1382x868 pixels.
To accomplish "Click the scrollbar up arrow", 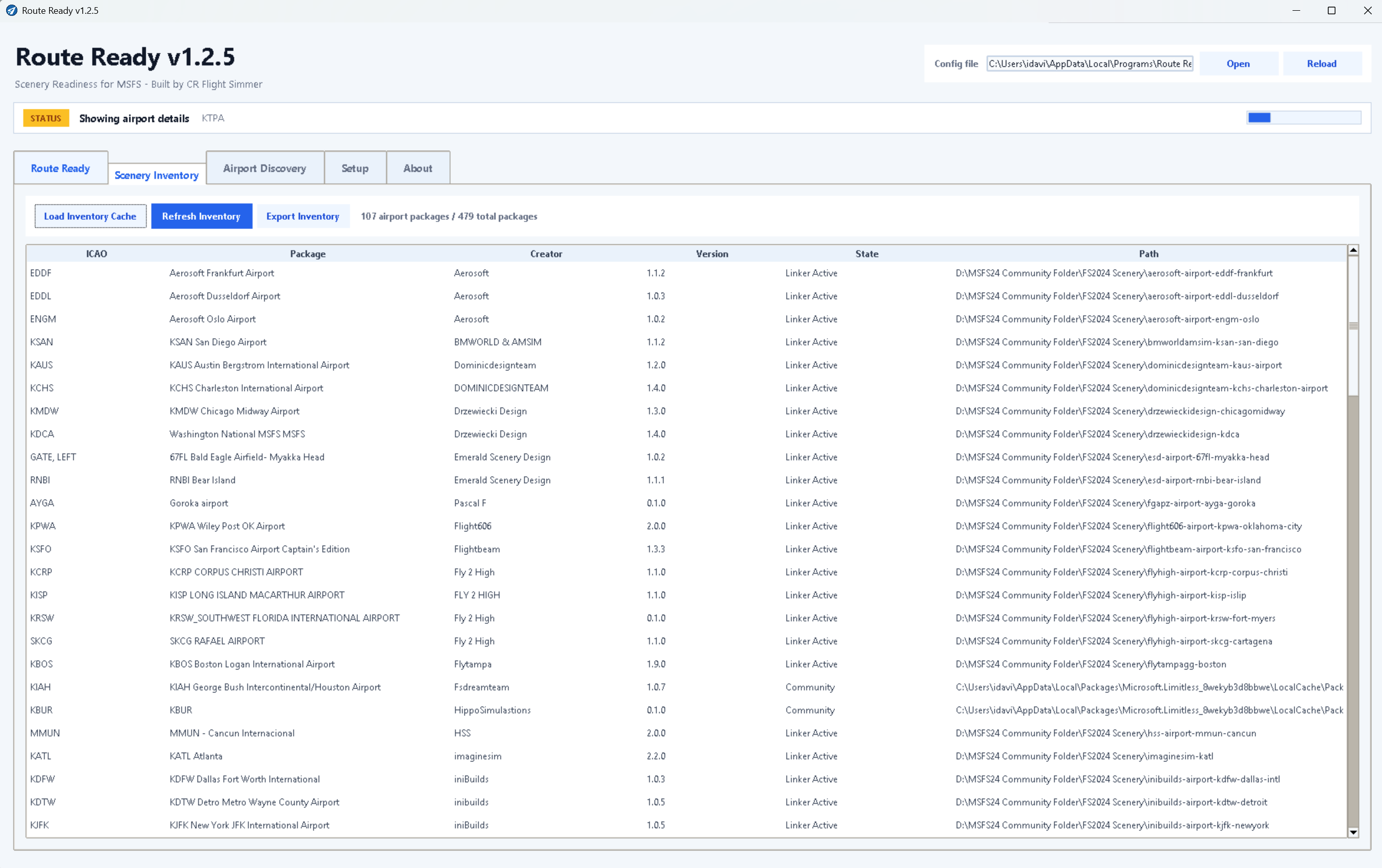I will click(1353, 250).
